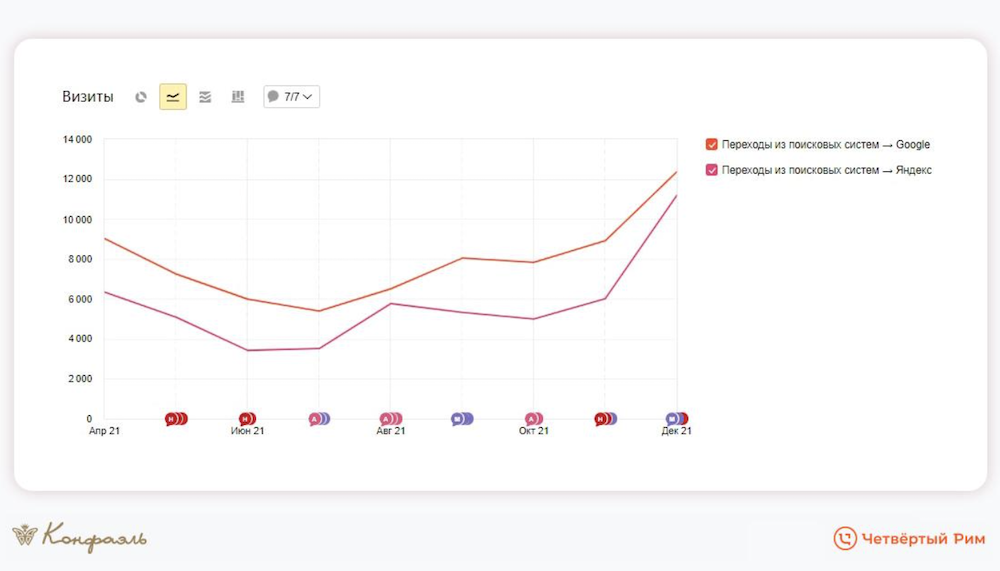
Task: Switch to bar columns chart view
Action: [x=237, y=97]
